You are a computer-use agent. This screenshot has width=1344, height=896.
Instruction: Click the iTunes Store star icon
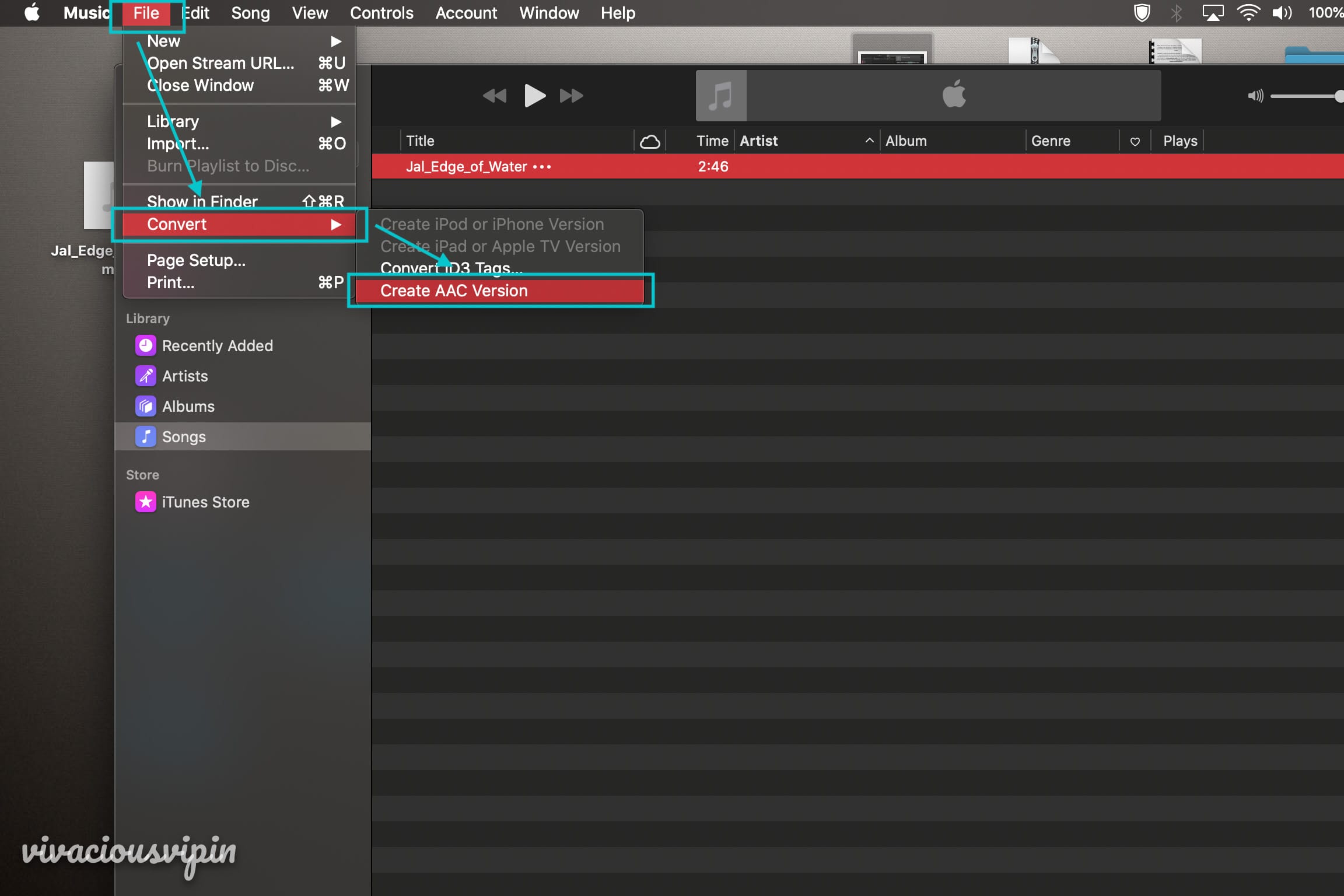click(145, 502)
